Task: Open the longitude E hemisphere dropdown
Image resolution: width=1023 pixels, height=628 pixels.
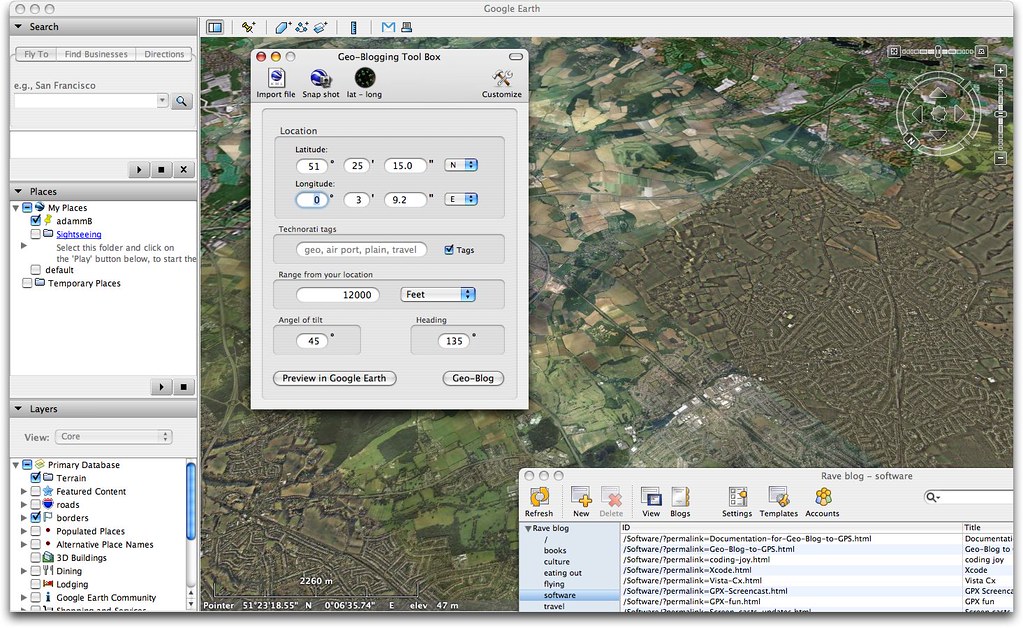Action: pyautogui.click(x=461, y=199)
